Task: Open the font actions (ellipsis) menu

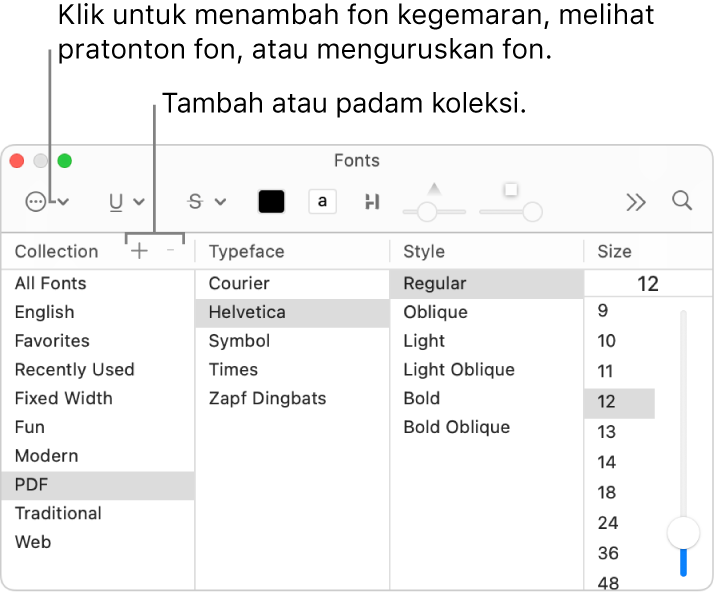Action: coord(47,201)
